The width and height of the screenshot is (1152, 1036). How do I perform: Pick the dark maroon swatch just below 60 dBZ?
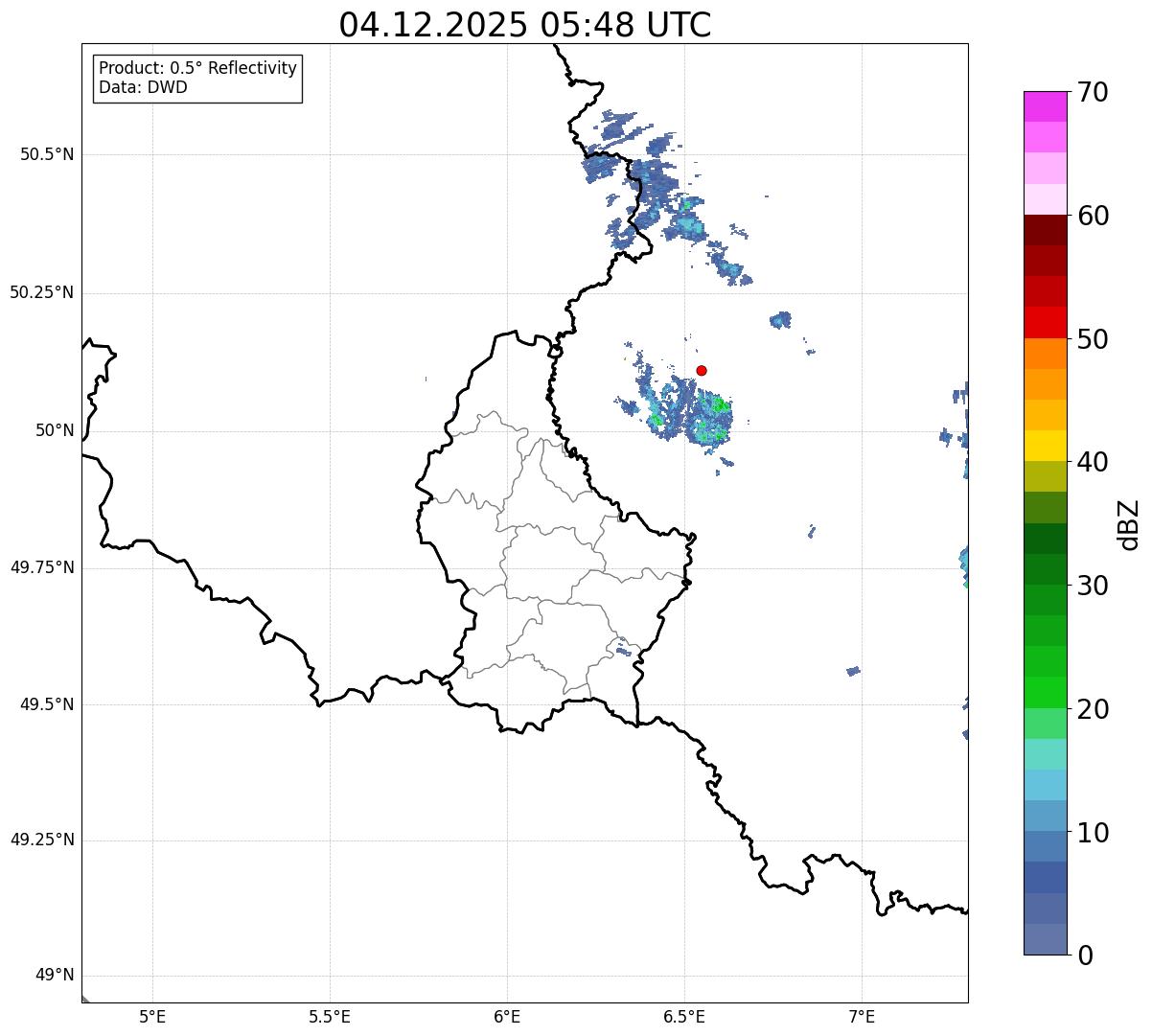[1046, 230]
